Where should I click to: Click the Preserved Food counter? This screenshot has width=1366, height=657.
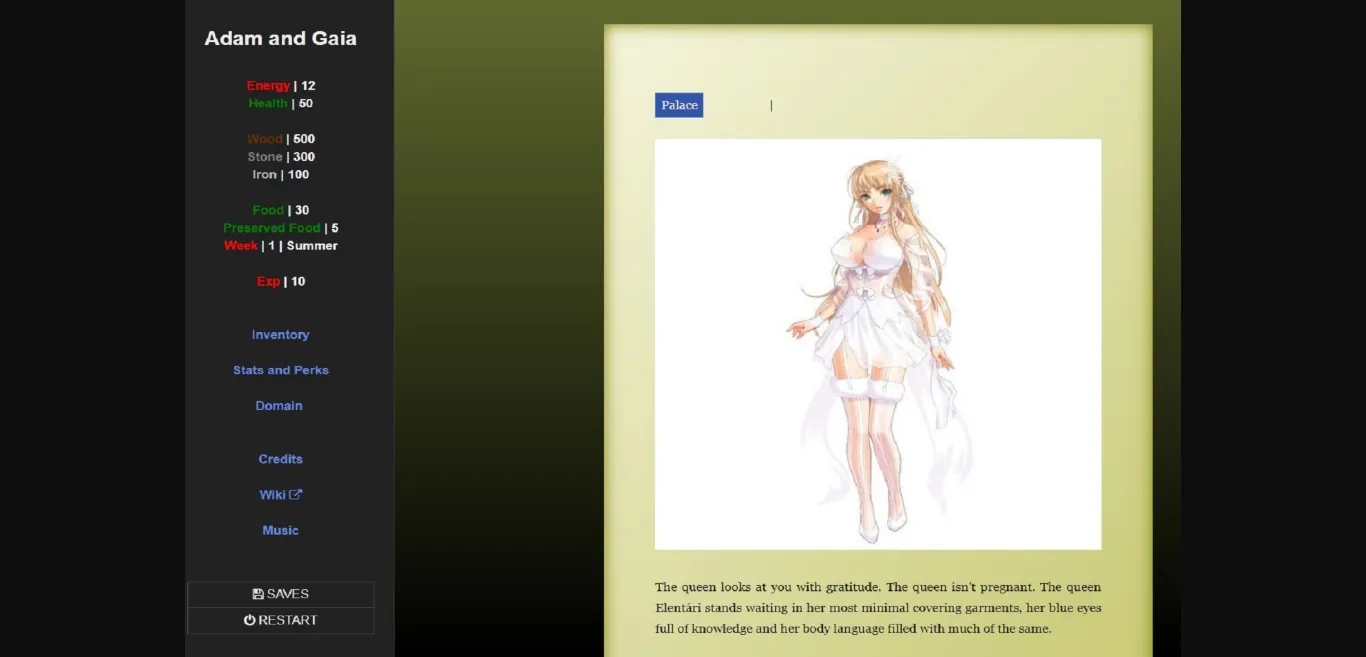pyautogui.click(x=272, y=227)
